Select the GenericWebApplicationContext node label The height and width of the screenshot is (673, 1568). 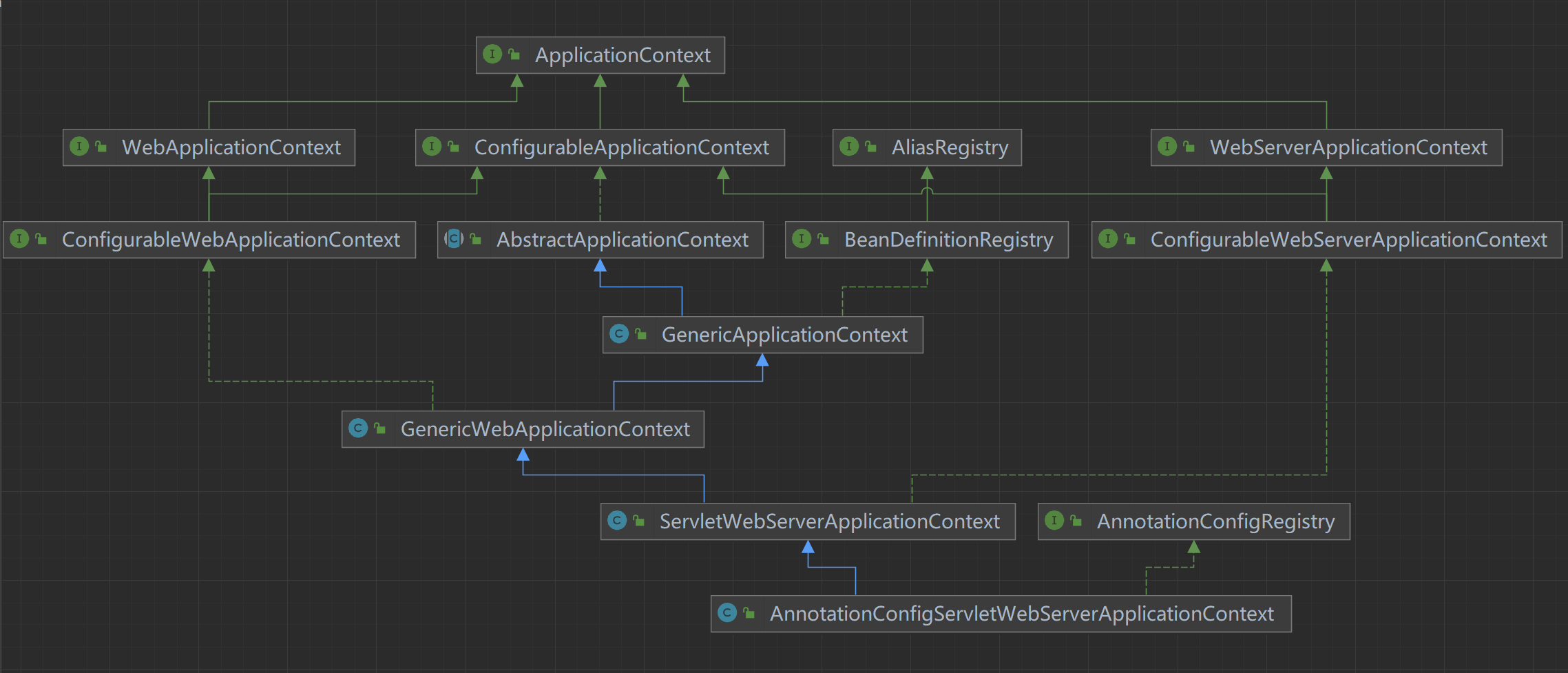point(545,429)
